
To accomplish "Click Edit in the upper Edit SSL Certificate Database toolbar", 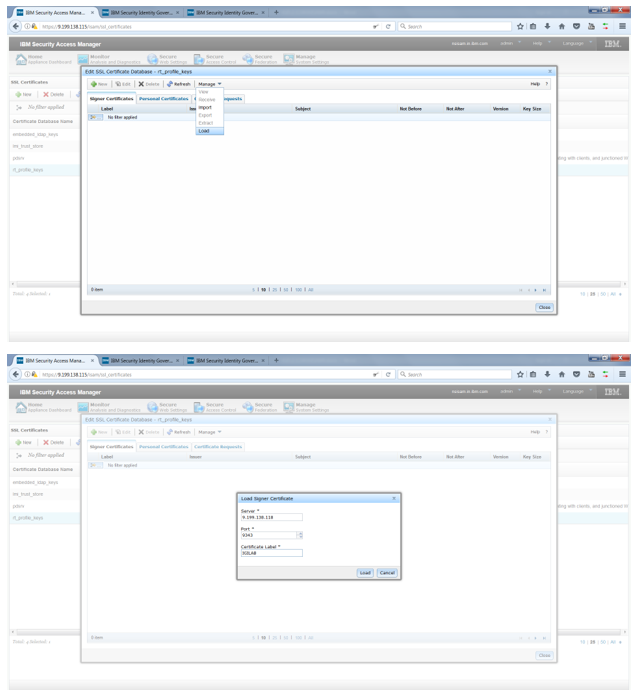I will (x=123, y=84).
